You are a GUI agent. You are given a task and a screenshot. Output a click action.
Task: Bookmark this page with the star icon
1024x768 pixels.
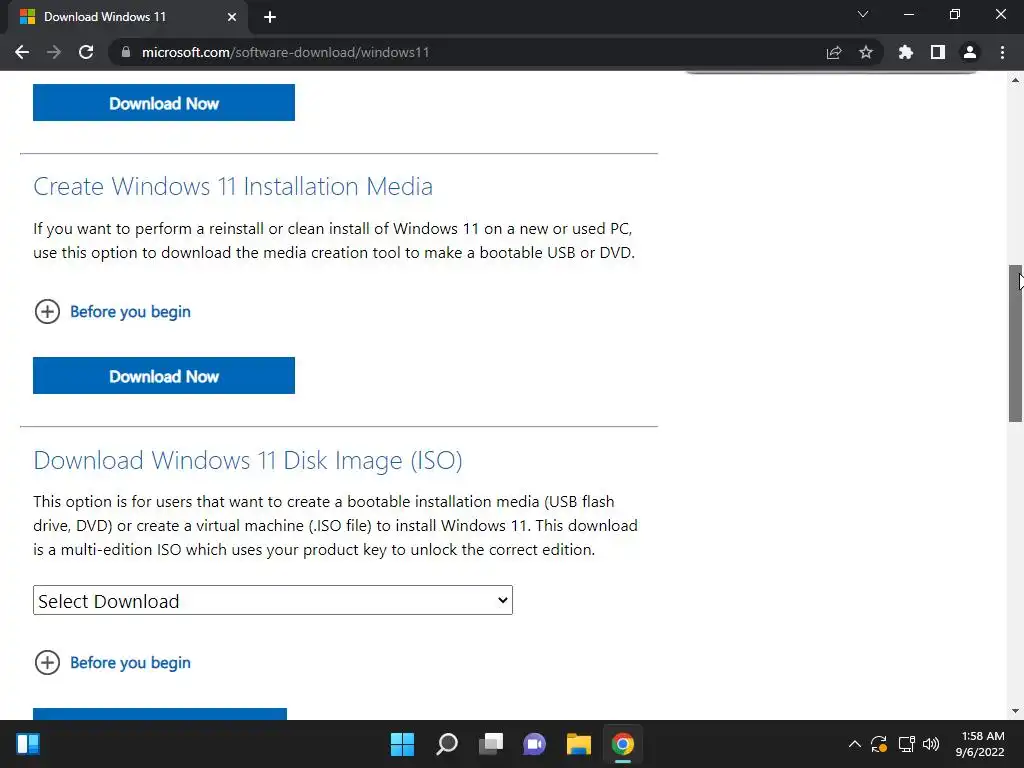click(x=865, y=52)
